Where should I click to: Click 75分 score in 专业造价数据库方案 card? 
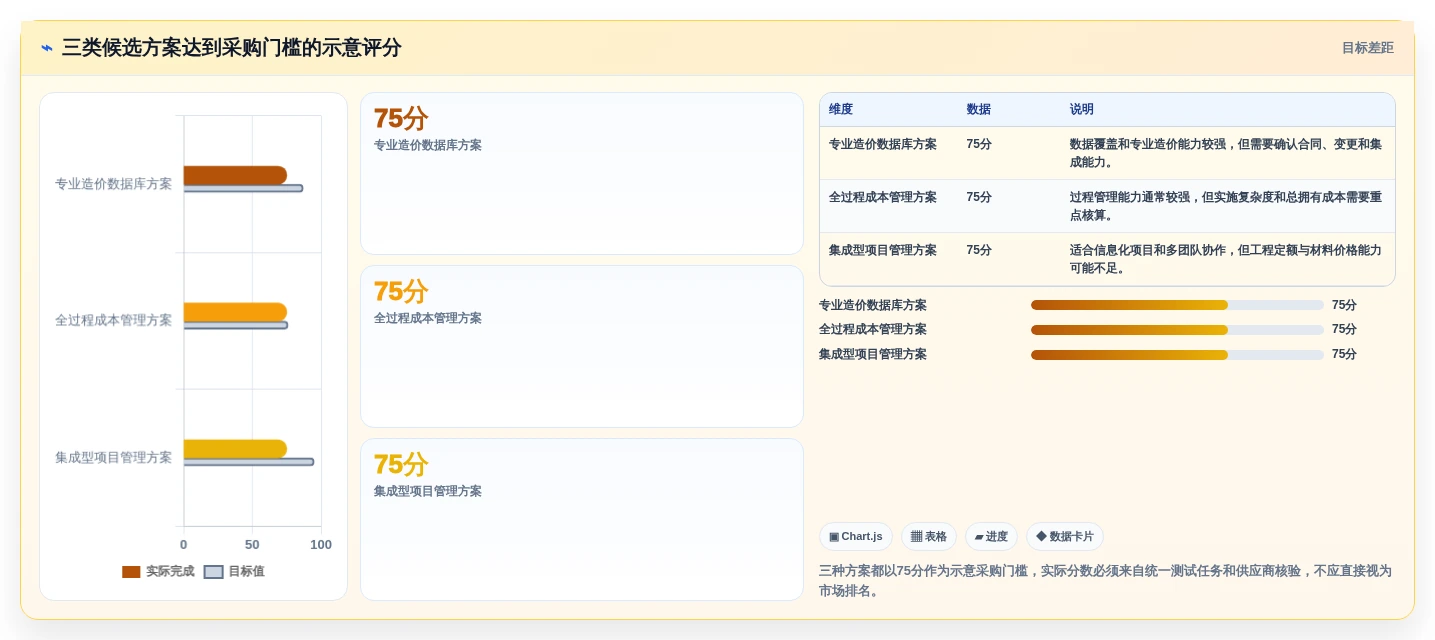401,119
